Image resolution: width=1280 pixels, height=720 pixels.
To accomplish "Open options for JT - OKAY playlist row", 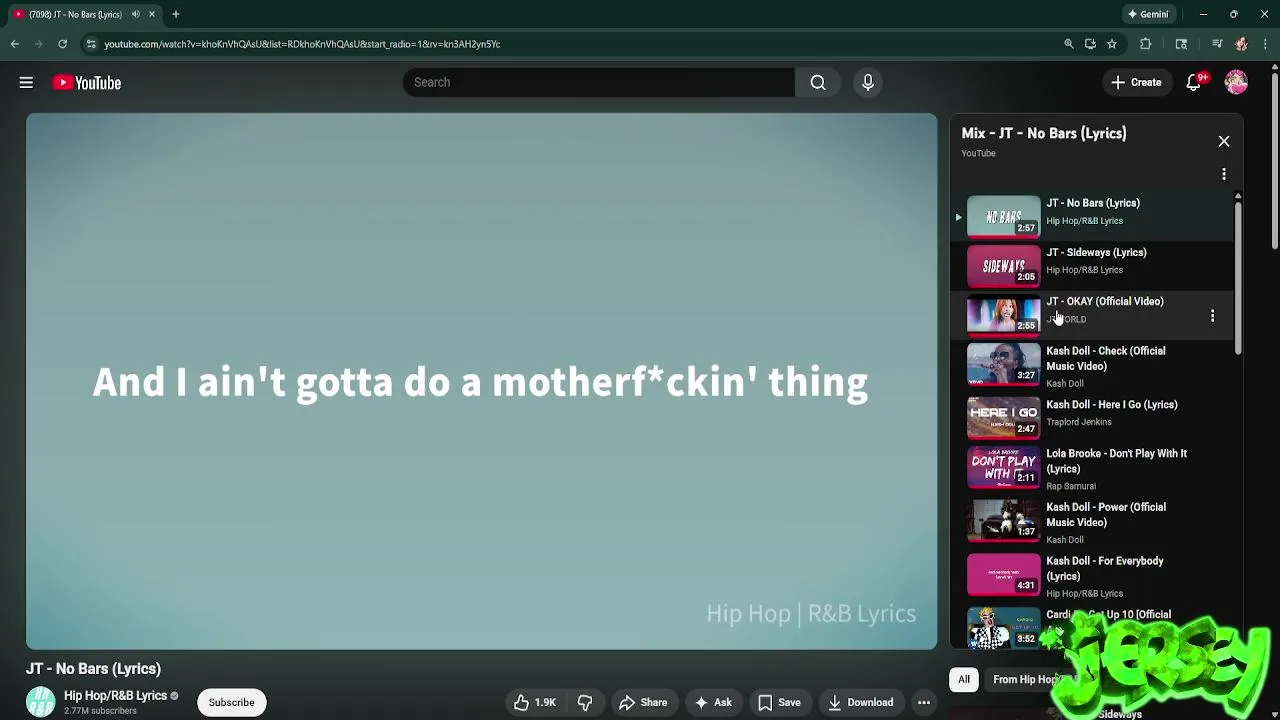I will point(1212,315).
